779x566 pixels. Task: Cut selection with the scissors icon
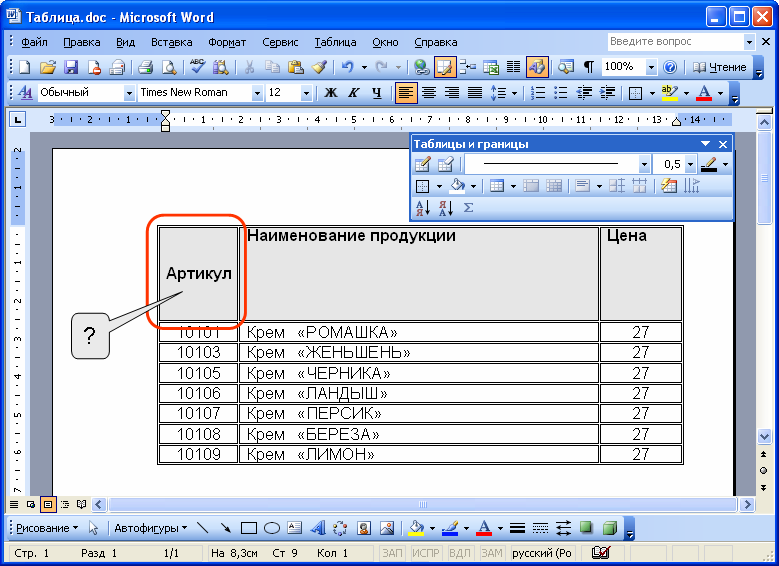(249, 67)
